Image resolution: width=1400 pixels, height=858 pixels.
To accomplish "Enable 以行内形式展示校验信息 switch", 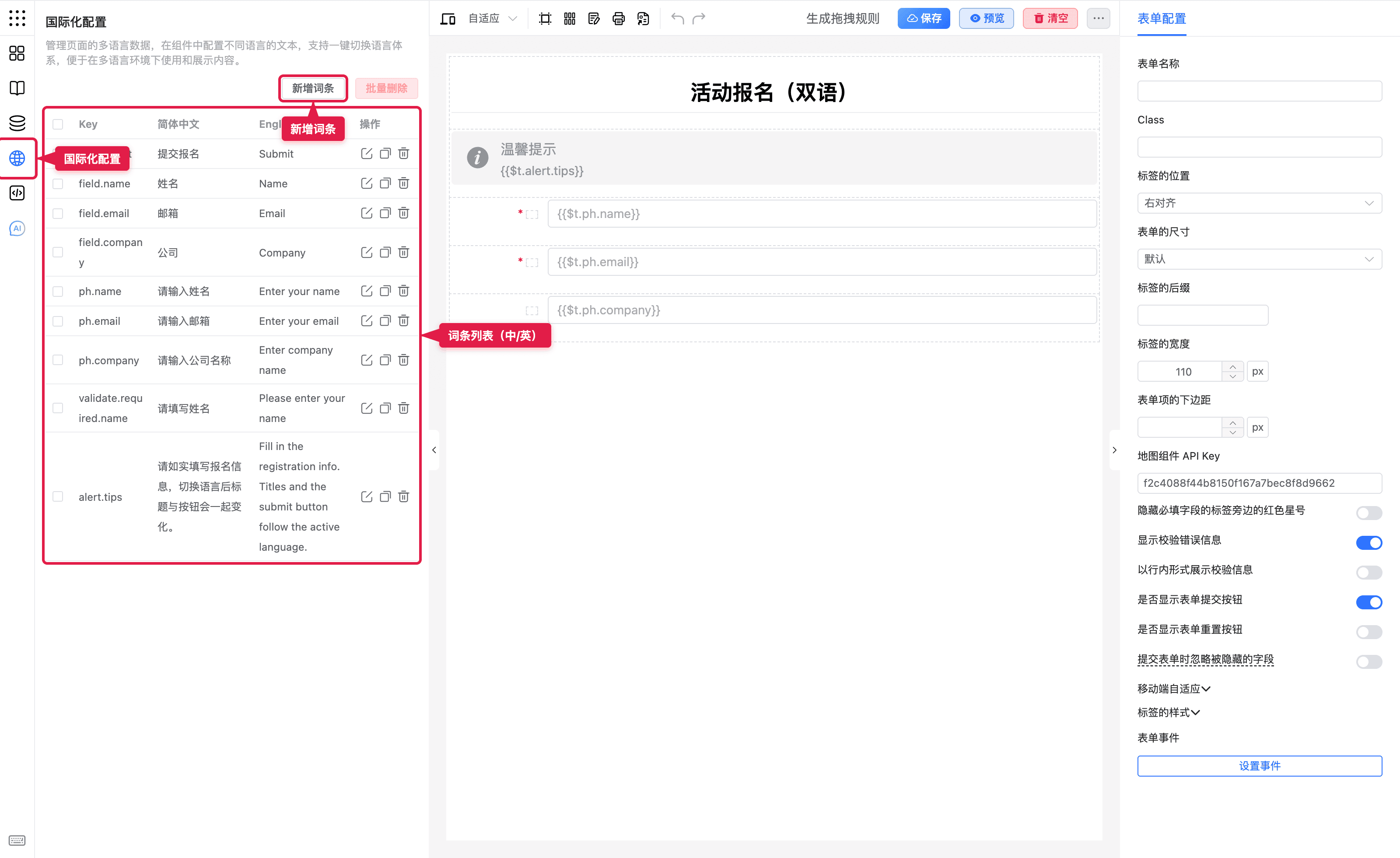I will pos(1368,572).
